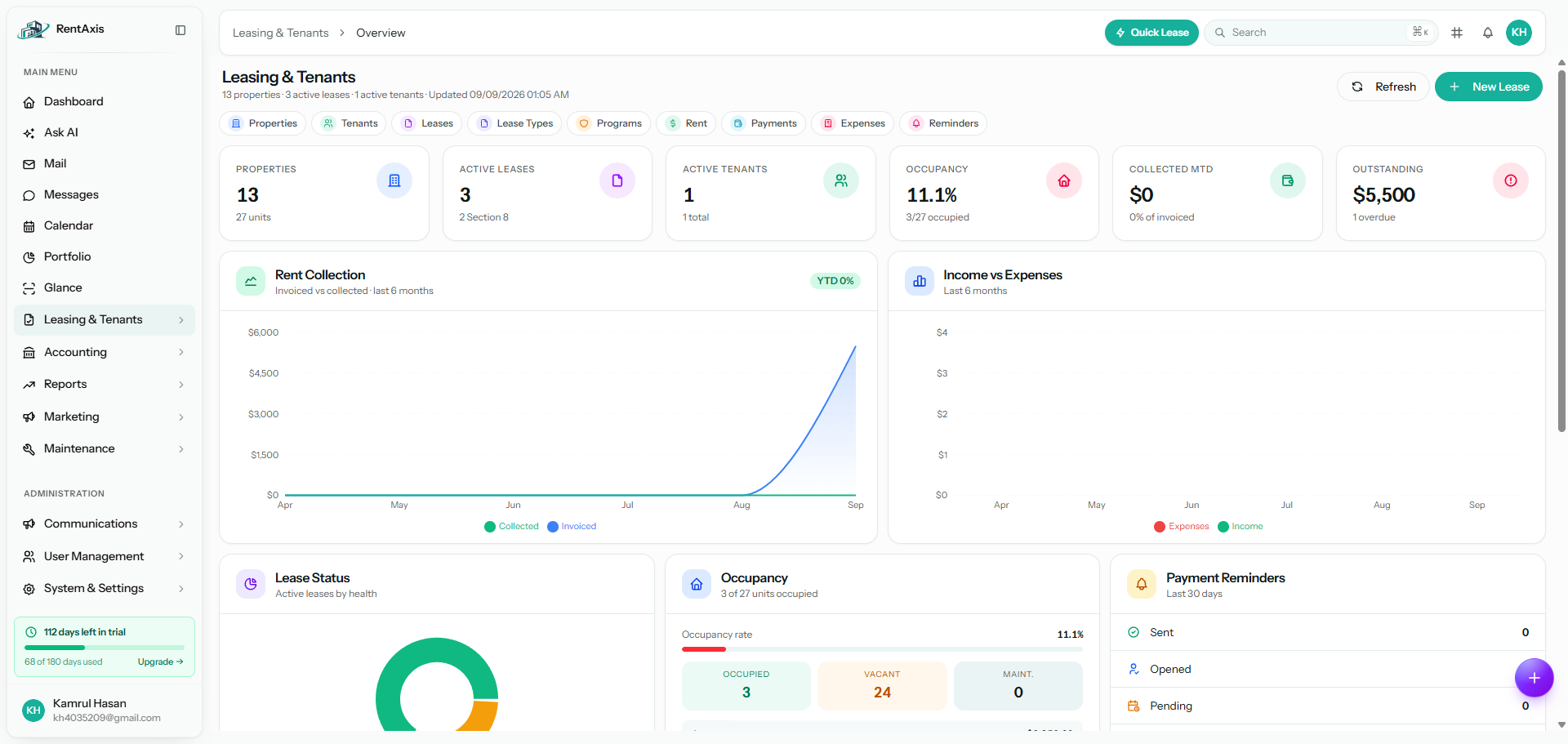
Task: Expand User Management in sidebar
Action: [x=105, y=556]
